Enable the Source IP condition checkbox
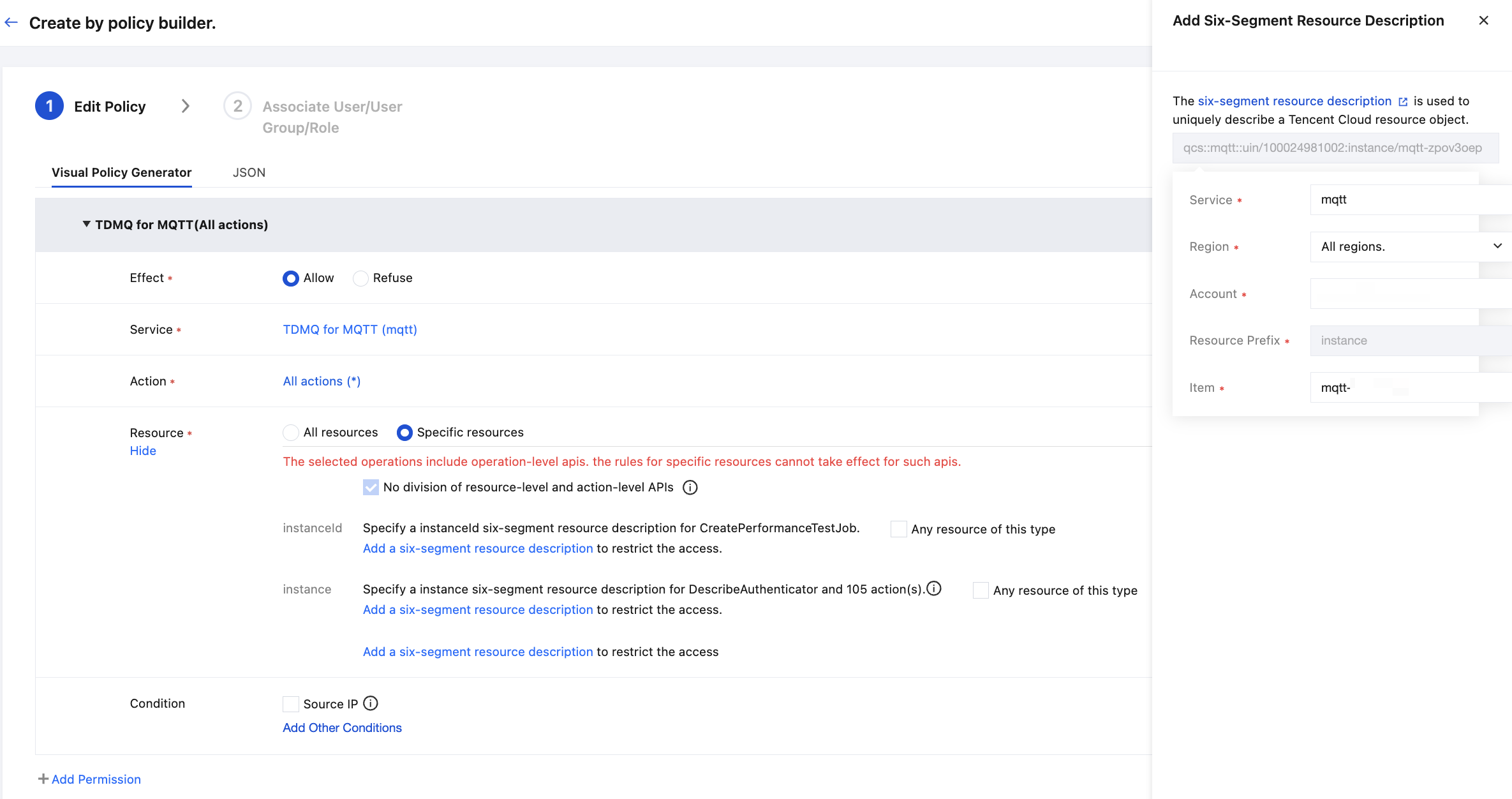 coord(291,704)
